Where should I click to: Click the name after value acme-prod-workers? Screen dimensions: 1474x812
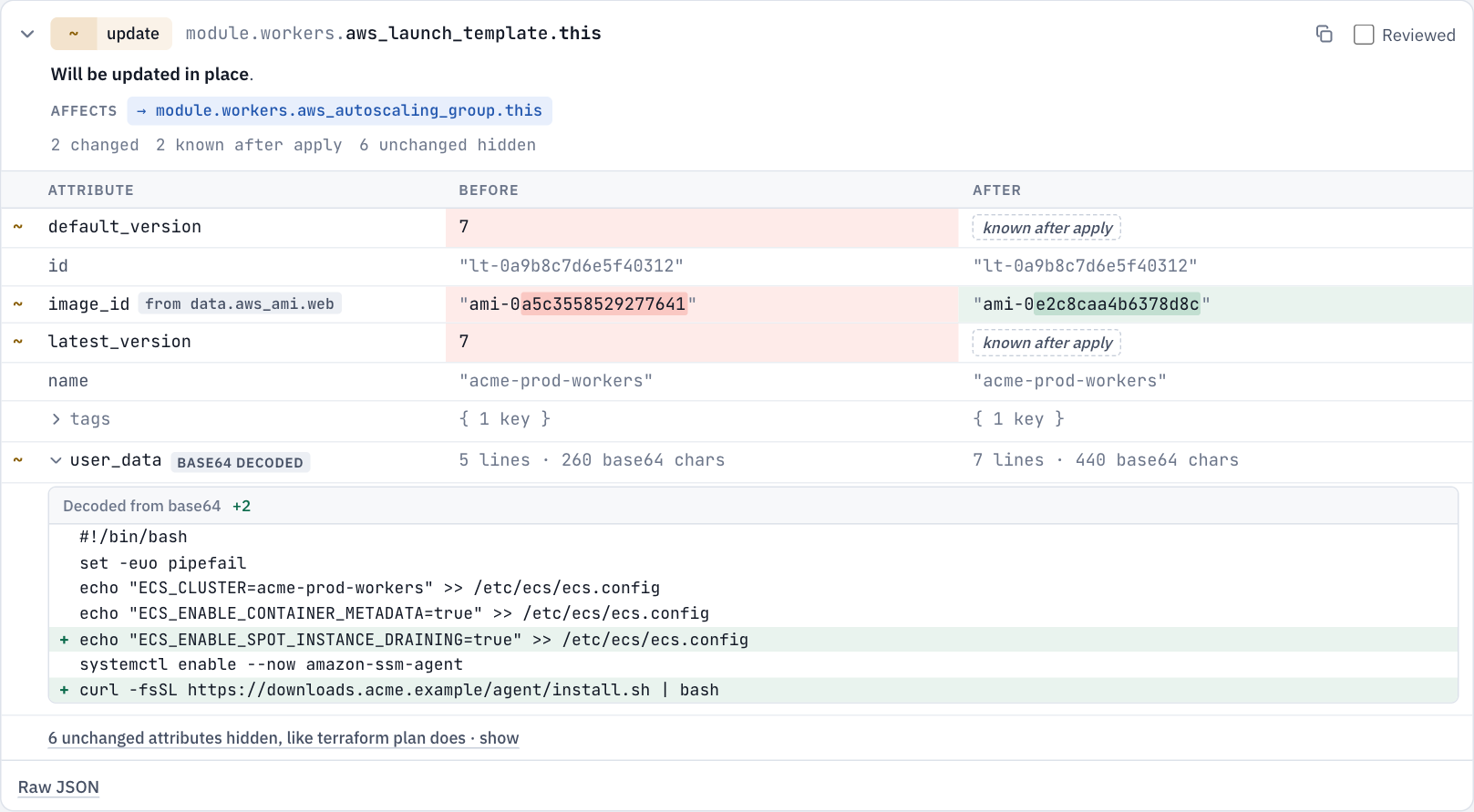point(1070,381)
